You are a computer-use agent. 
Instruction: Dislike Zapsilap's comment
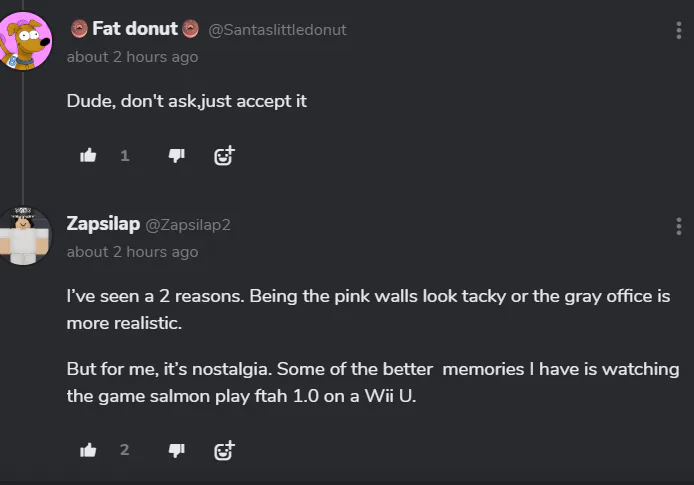click(176, 450)
